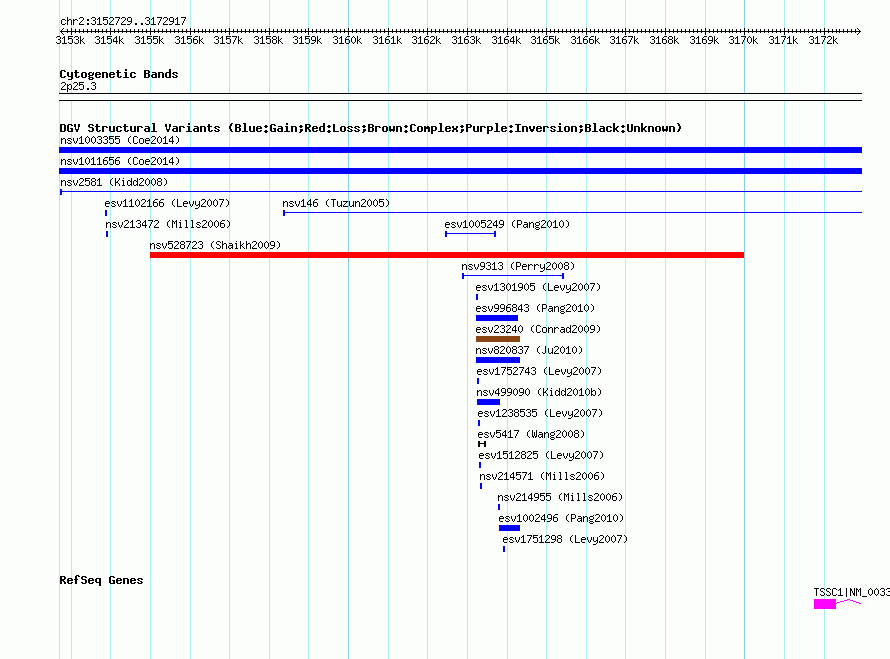Click the esv1005249 (Pang2010) variant span

tap(470, 234)
